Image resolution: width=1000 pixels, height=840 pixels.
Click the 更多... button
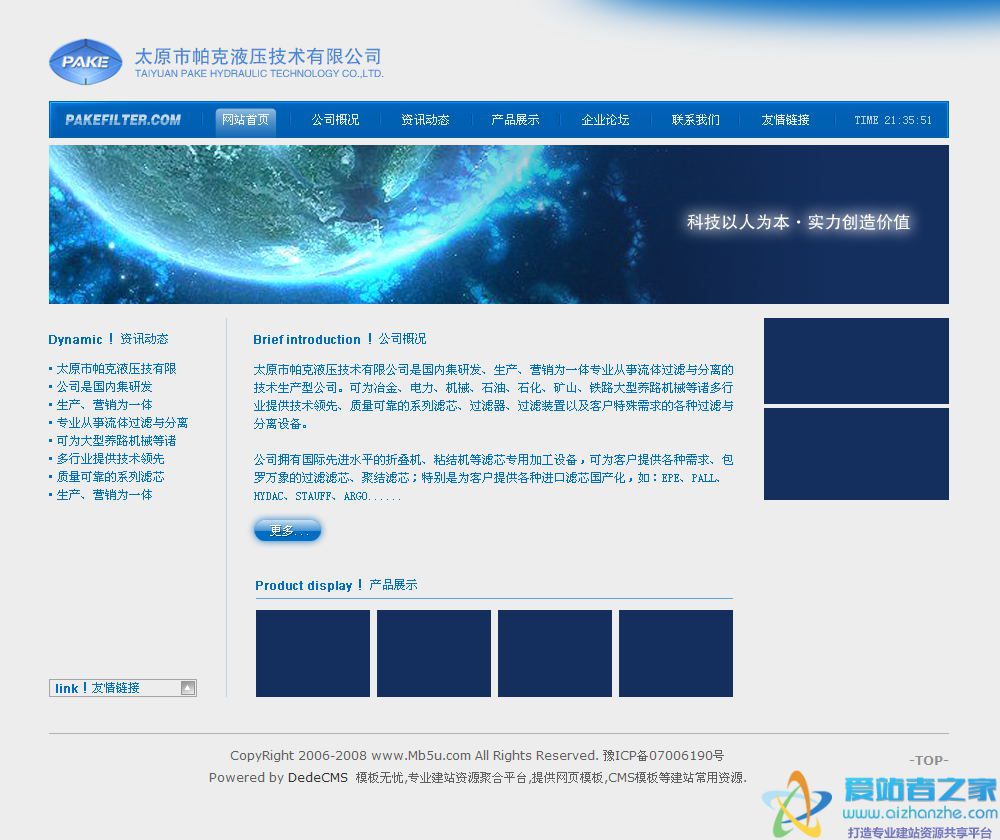[x=287, y=532]
